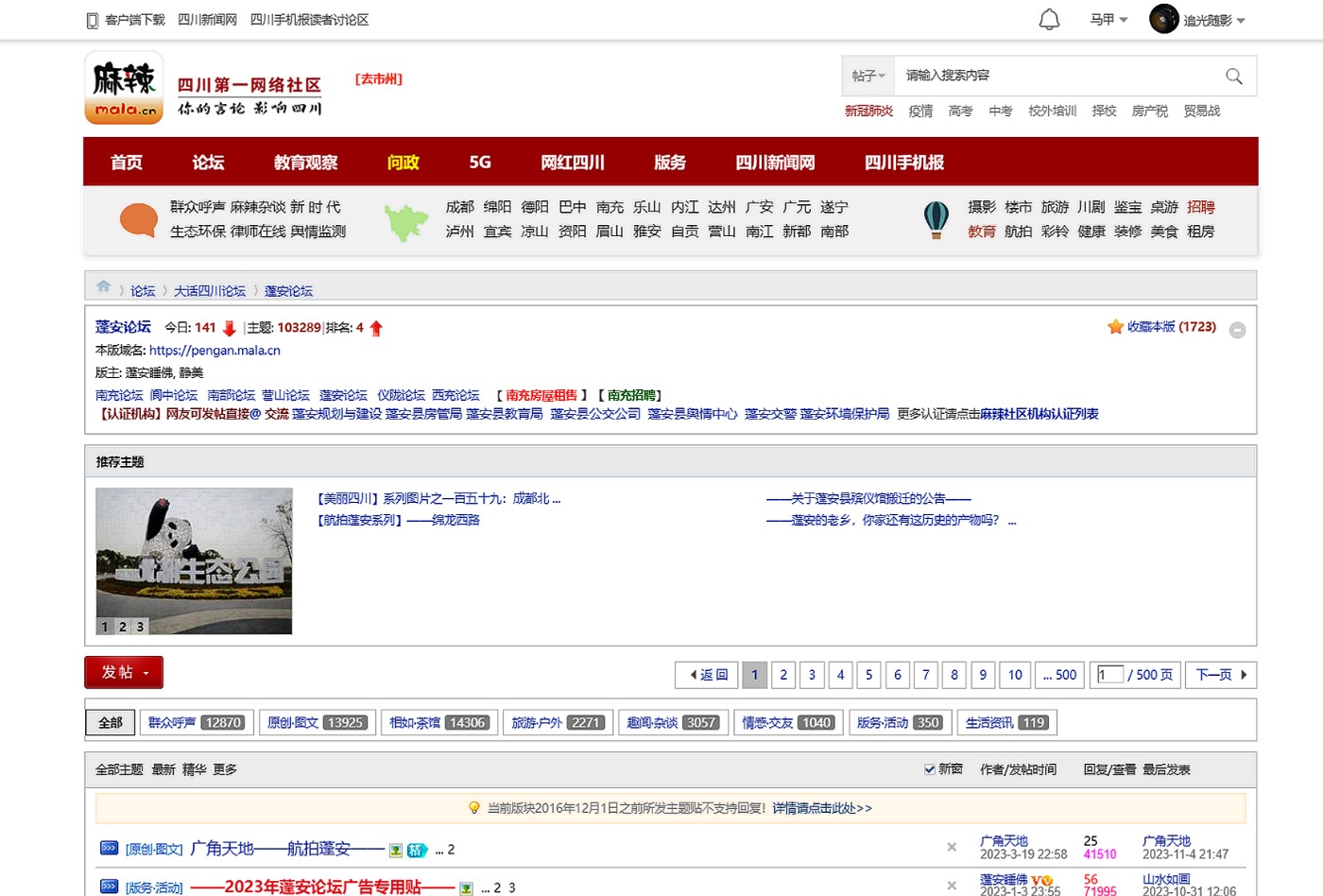Click the green Sichuan map icon
Image resolution: width=1323 pixels, height=896 pixels.
[x=406, y=222]
